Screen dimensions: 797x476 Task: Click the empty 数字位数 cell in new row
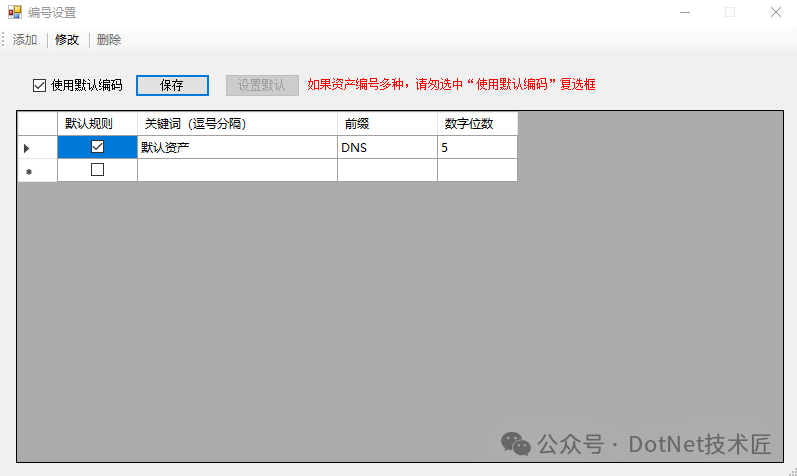(x=477, y=170)
